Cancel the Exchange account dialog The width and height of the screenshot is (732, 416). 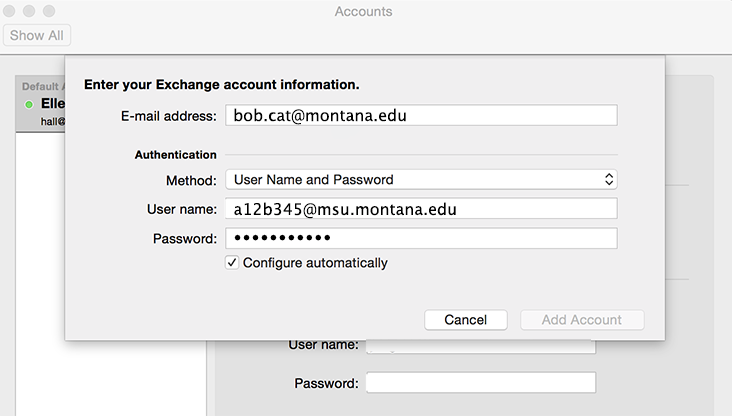pyautogui.click(x=465, y=320)
